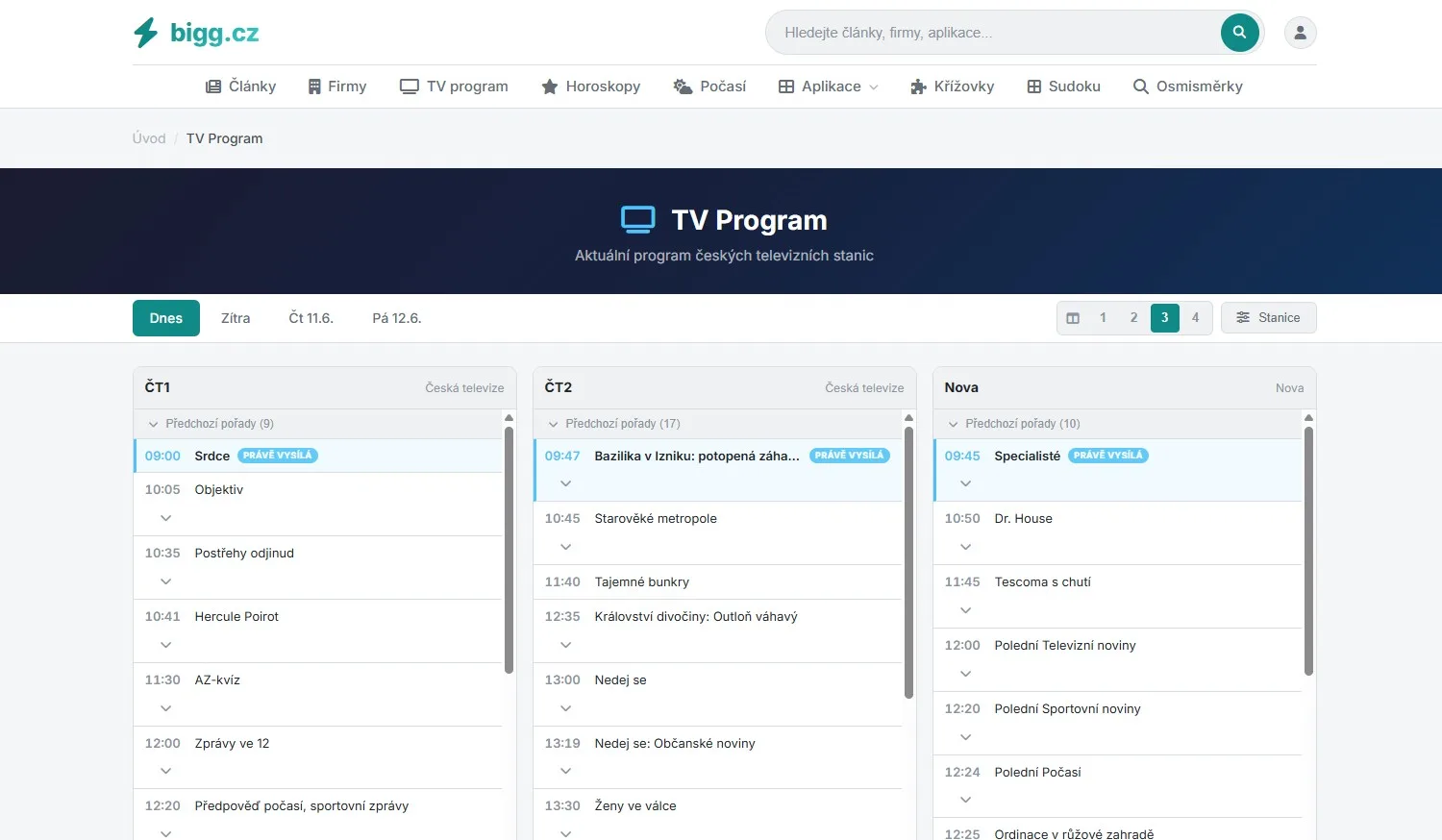The image size is (1442, 840).
Task: Expand details chevron under Zprávy ve 12
Action: [166, 771]
